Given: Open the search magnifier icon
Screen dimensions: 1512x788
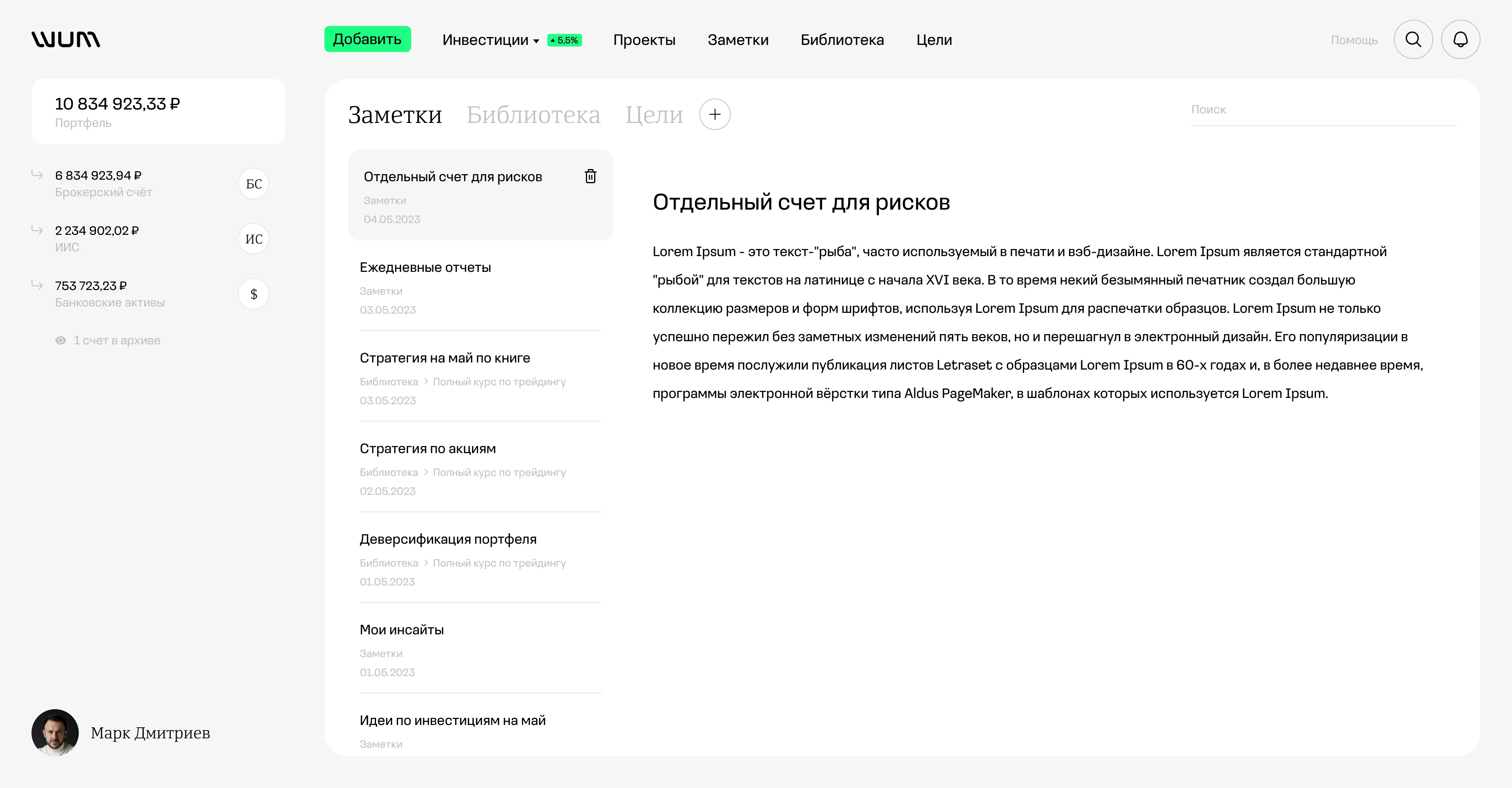Looking at the screenshot, I should (1414, 39).
